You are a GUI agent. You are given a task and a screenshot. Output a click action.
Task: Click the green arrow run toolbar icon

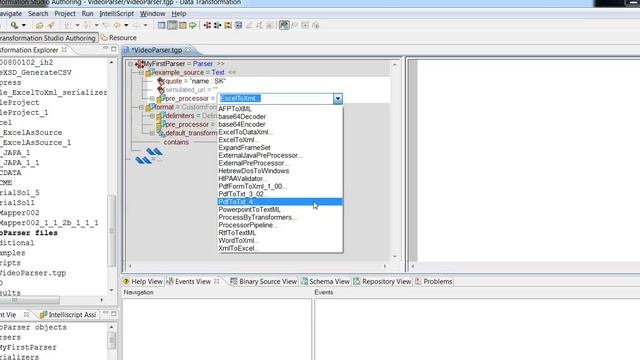point(193,25)
